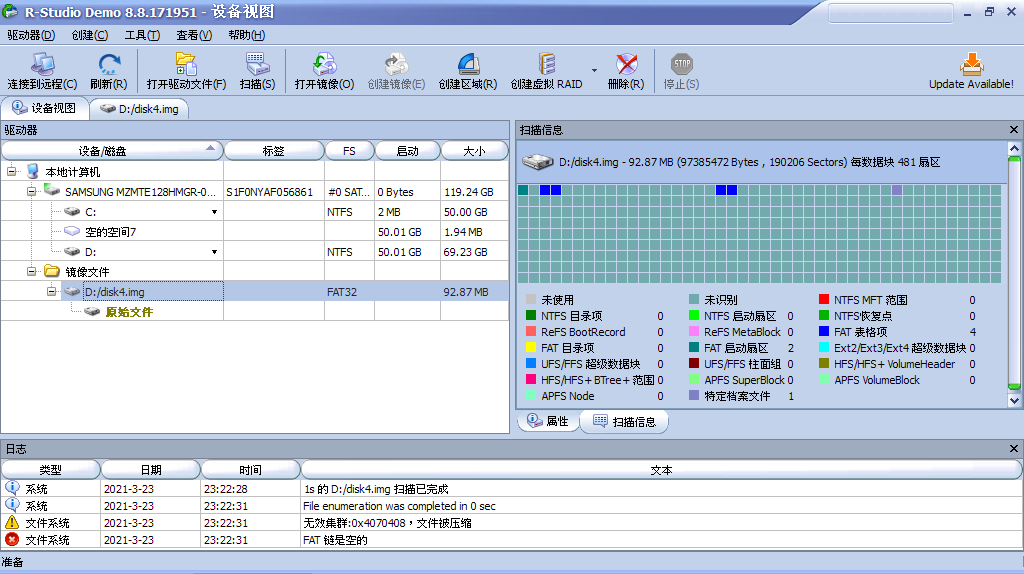Click the FS column header
The image size is (1024, 574).
tap(349, 151)
